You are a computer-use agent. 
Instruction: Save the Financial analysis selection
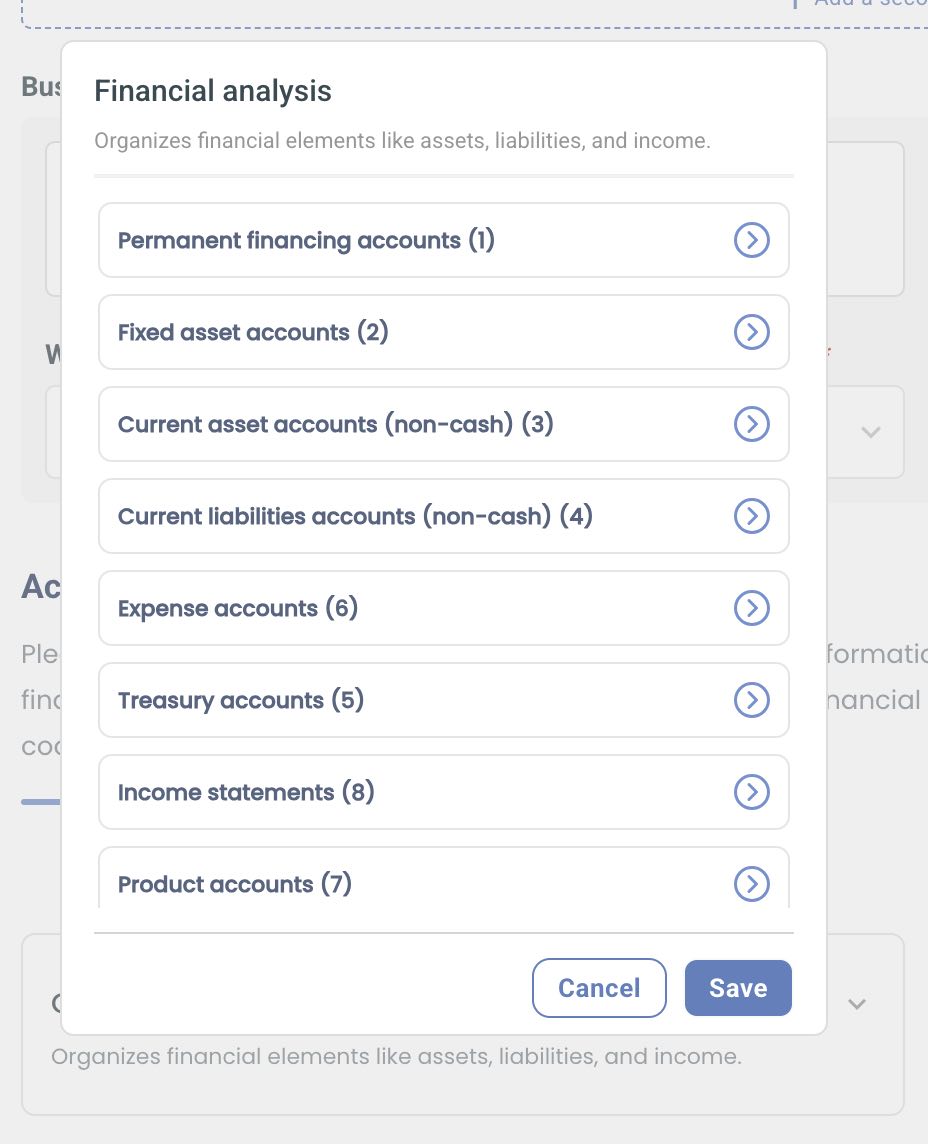point(738,988)
